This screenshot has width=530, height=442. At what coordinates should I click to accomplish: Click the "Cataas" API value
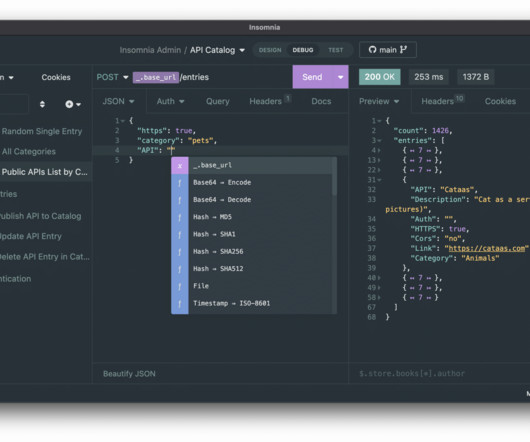click(457, 190)
